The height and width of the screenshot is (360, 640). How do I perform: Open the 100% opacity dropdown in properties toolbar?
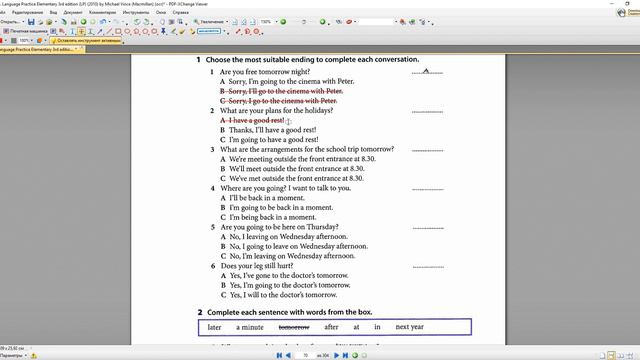(32, 41)
